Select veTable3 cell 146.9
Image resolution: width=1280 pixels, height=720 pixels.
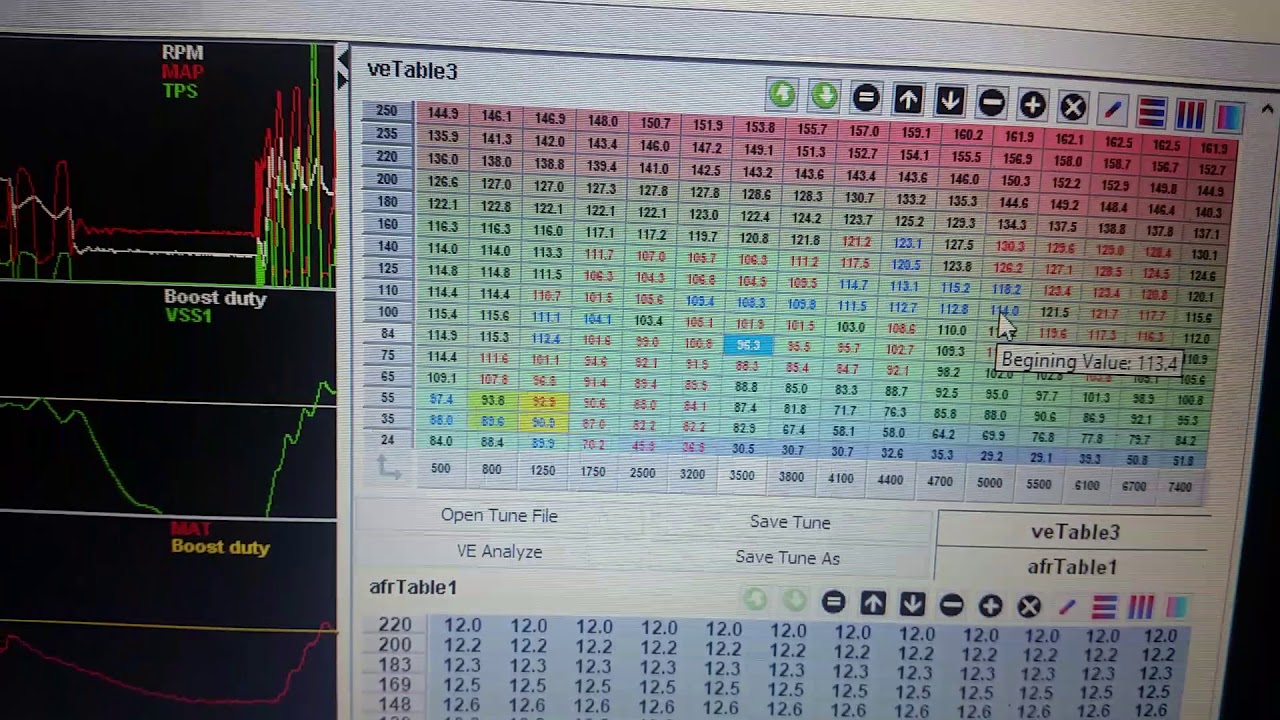549,118
